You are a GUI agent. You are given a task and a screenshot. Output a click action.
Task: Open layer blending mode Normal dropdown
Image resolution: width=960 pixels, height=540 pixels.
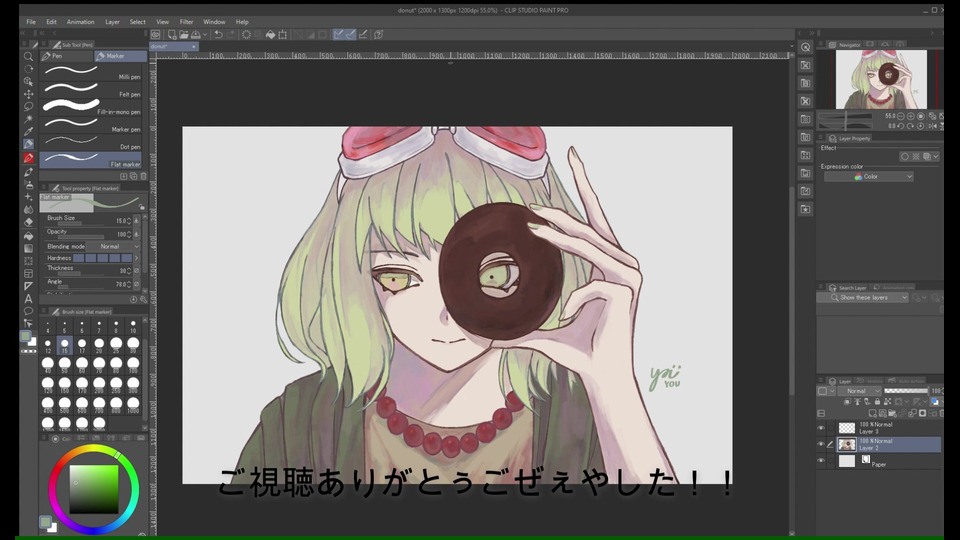point(859,391)
